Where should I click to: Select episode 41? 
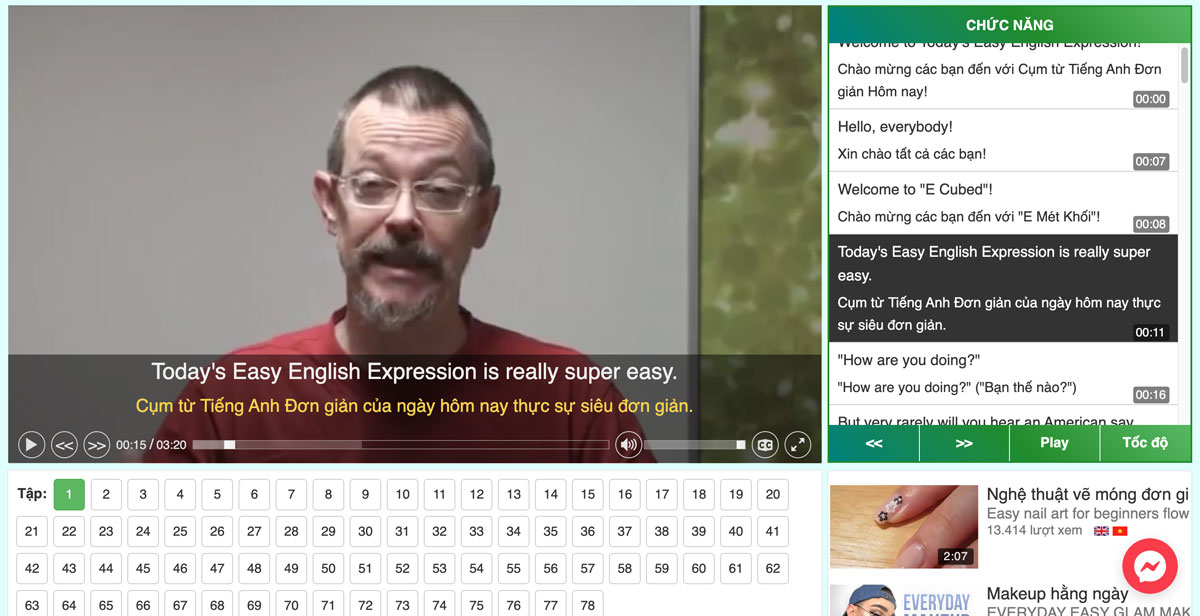tap(773, 531)
